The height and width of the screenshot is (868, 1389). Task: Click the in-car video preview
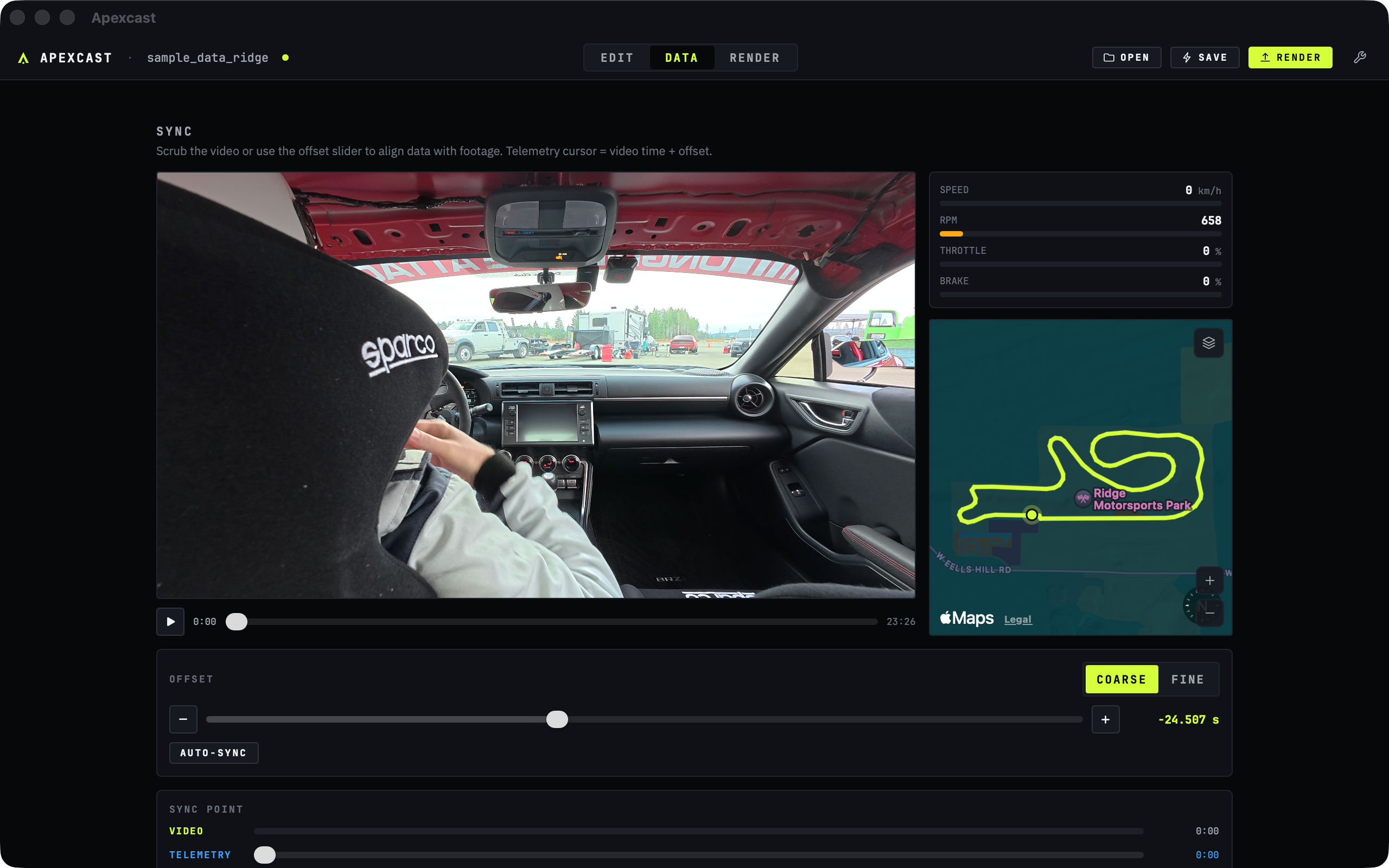(536, 385)
